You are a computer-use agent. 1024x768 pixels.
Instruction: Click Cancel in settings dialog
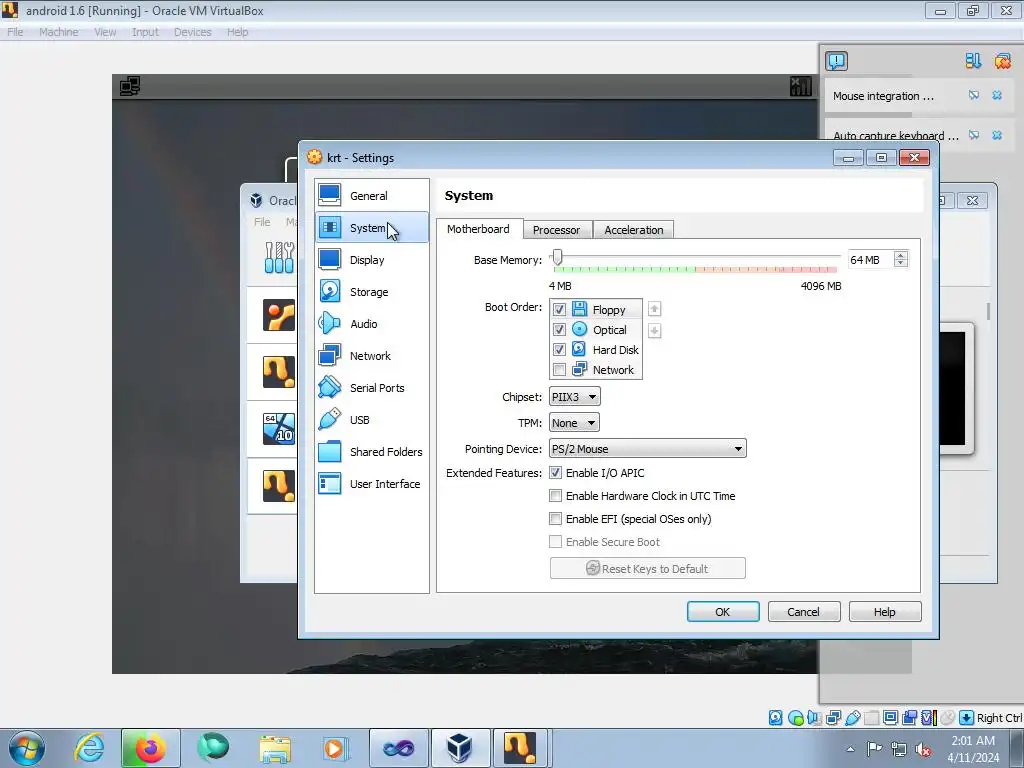[804, 612]
